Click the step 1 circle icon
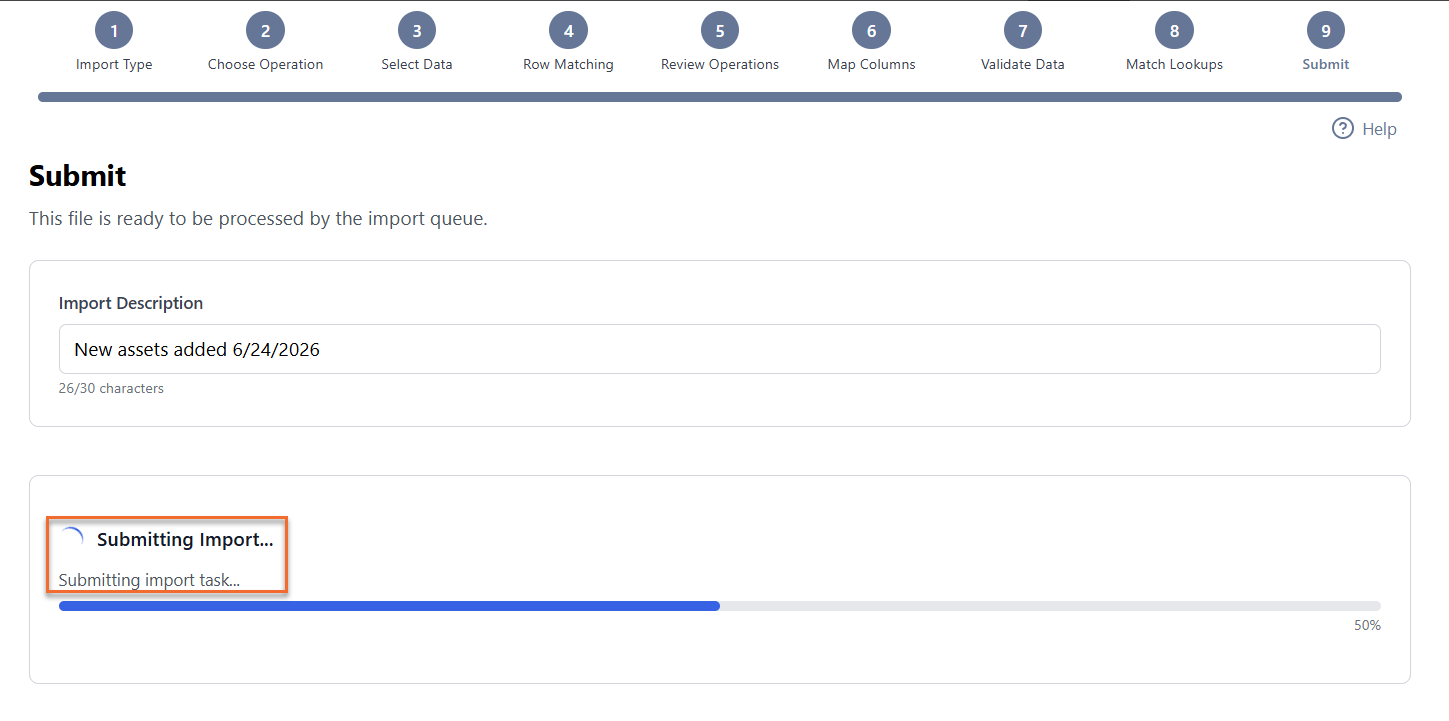The width and height of the screenshot is (1449, 721). 114,31
